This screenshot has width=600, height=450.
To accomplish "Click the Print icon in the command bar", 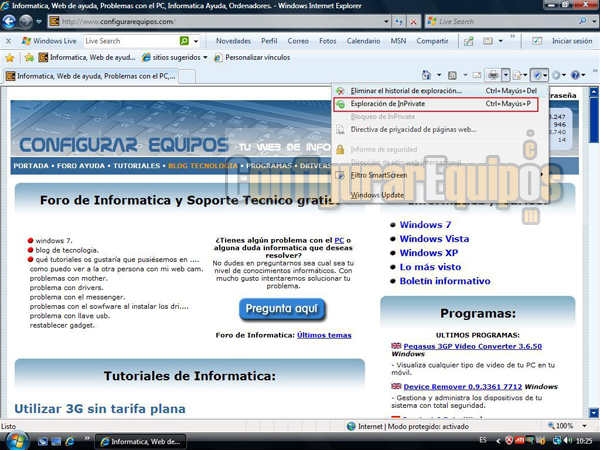I will coord(493,75).
